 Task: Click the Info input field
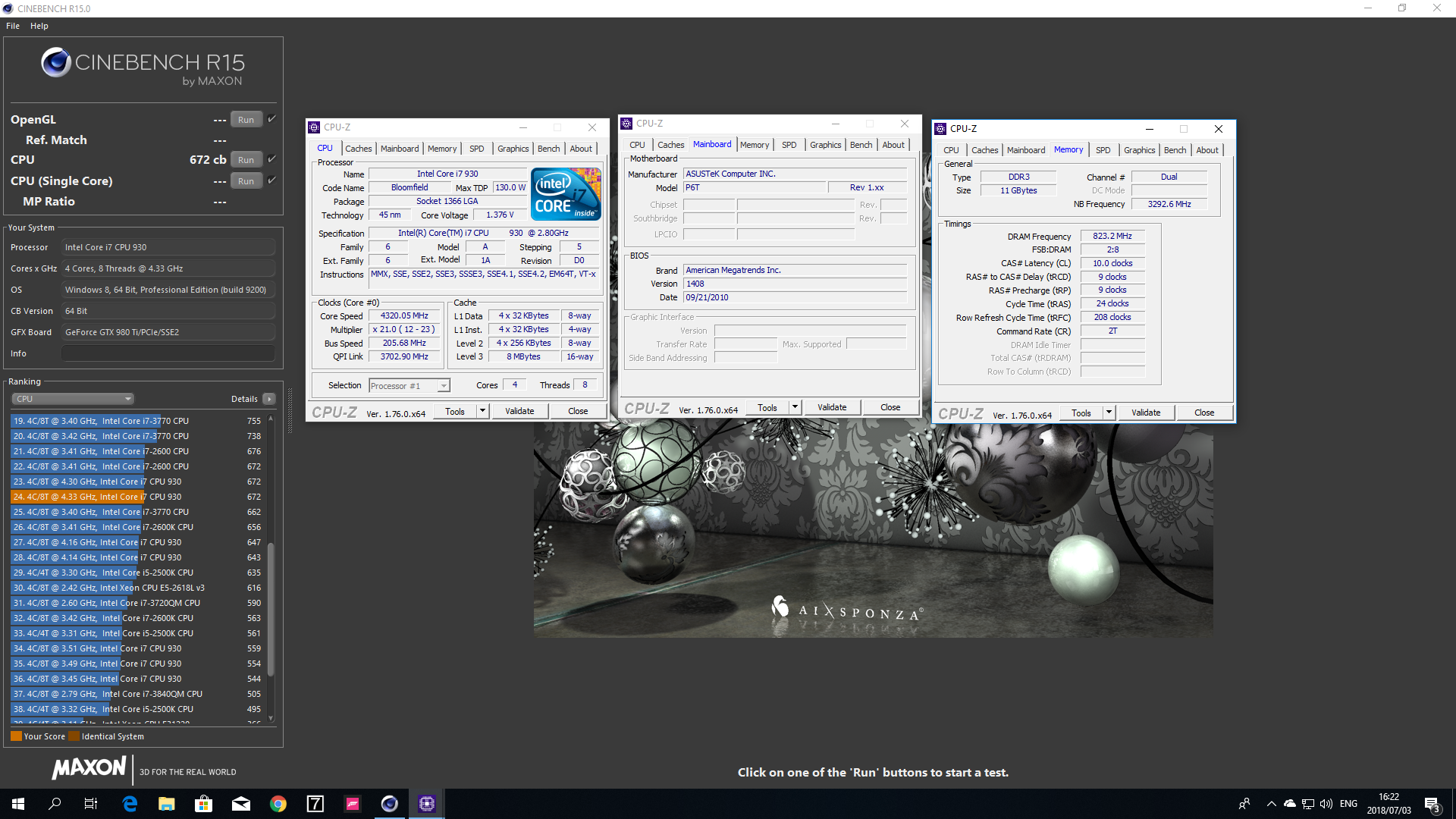168,353
